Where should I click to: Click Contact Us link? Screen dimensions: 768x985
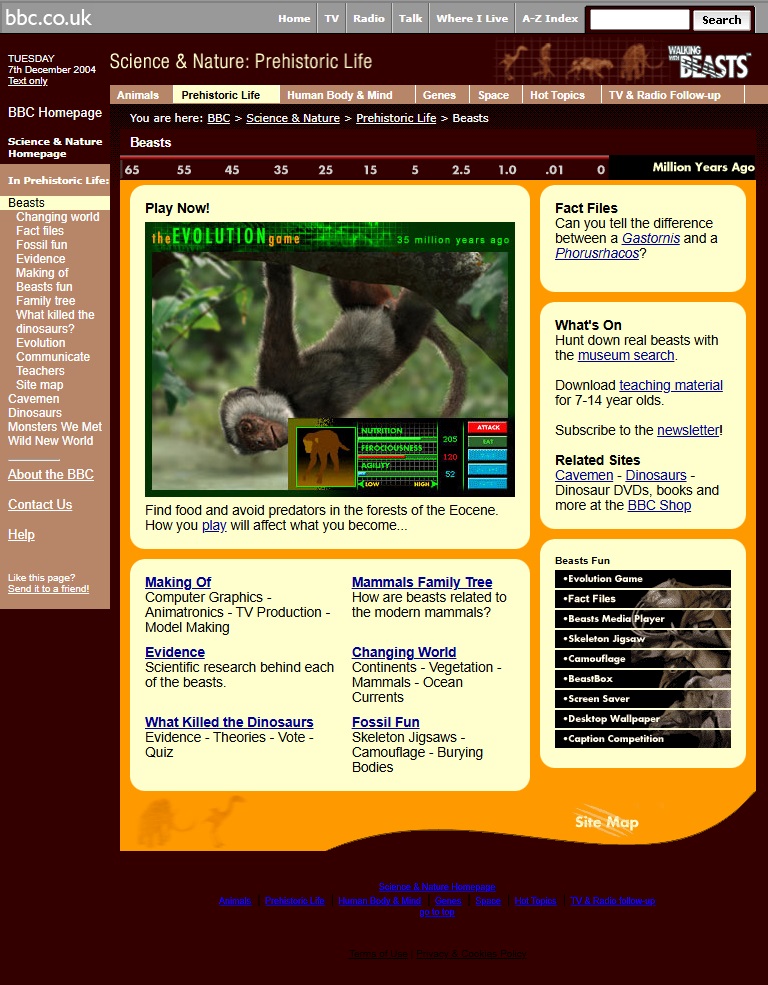(x=40, y=505)
